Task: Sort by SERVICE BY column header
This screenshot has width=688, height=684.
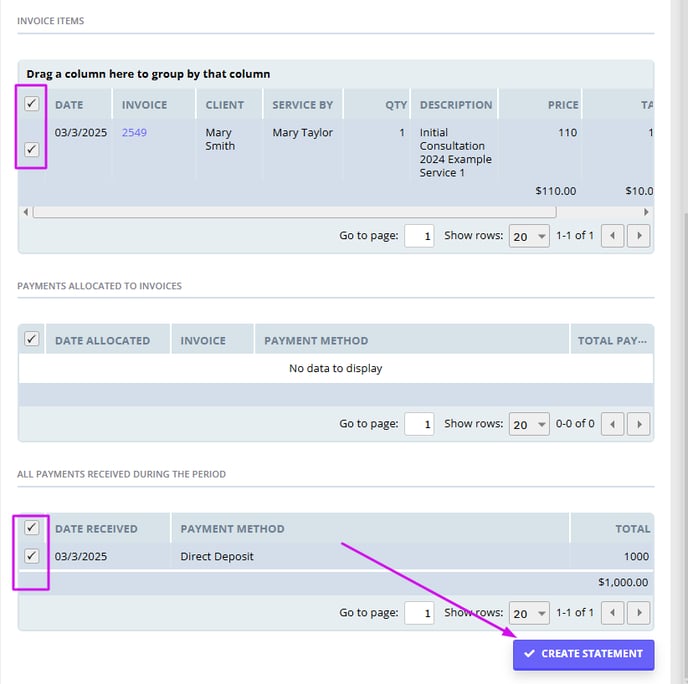Action: coord(303,105)
